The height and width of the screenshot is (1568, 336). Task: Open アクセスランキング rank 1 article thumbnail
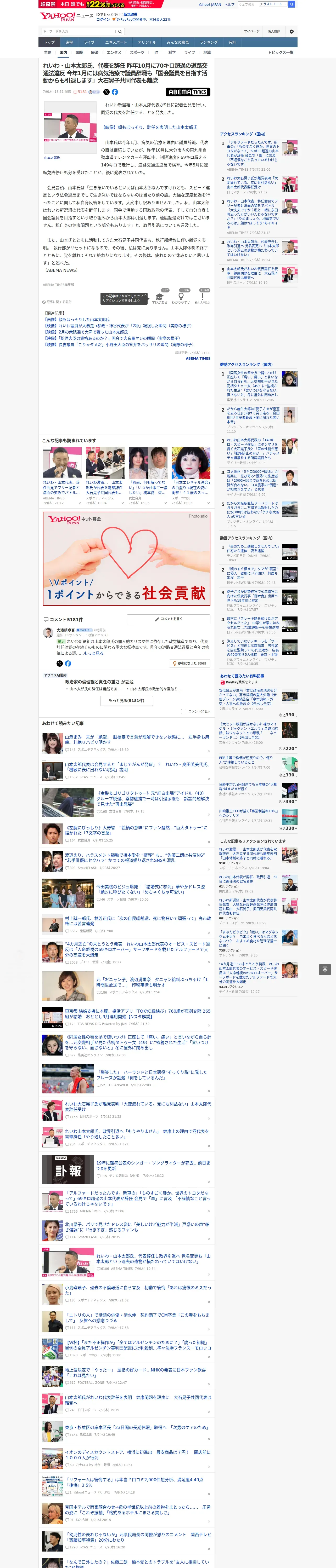click(x=290, y=148)
